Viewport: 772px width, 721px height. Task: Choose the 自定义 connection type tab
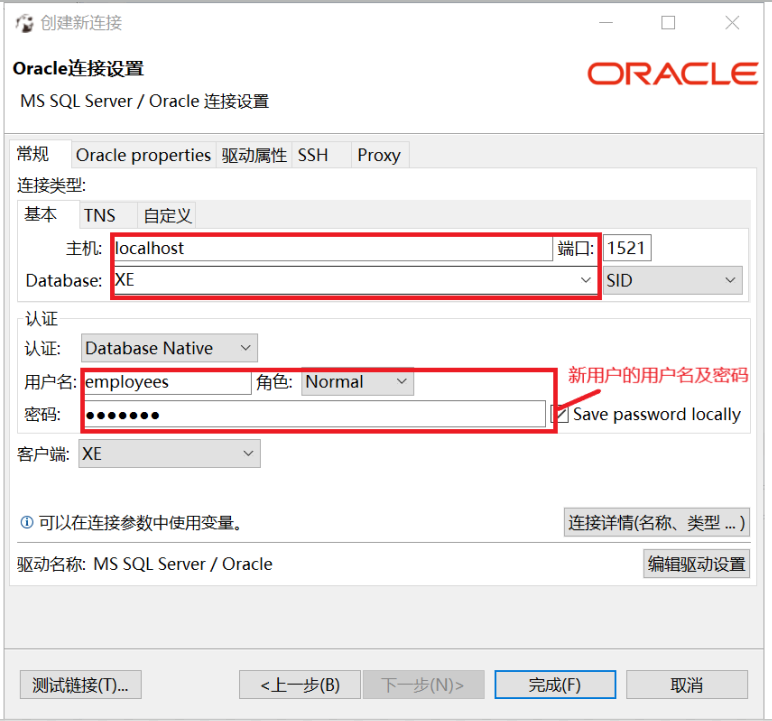(167, 216)
